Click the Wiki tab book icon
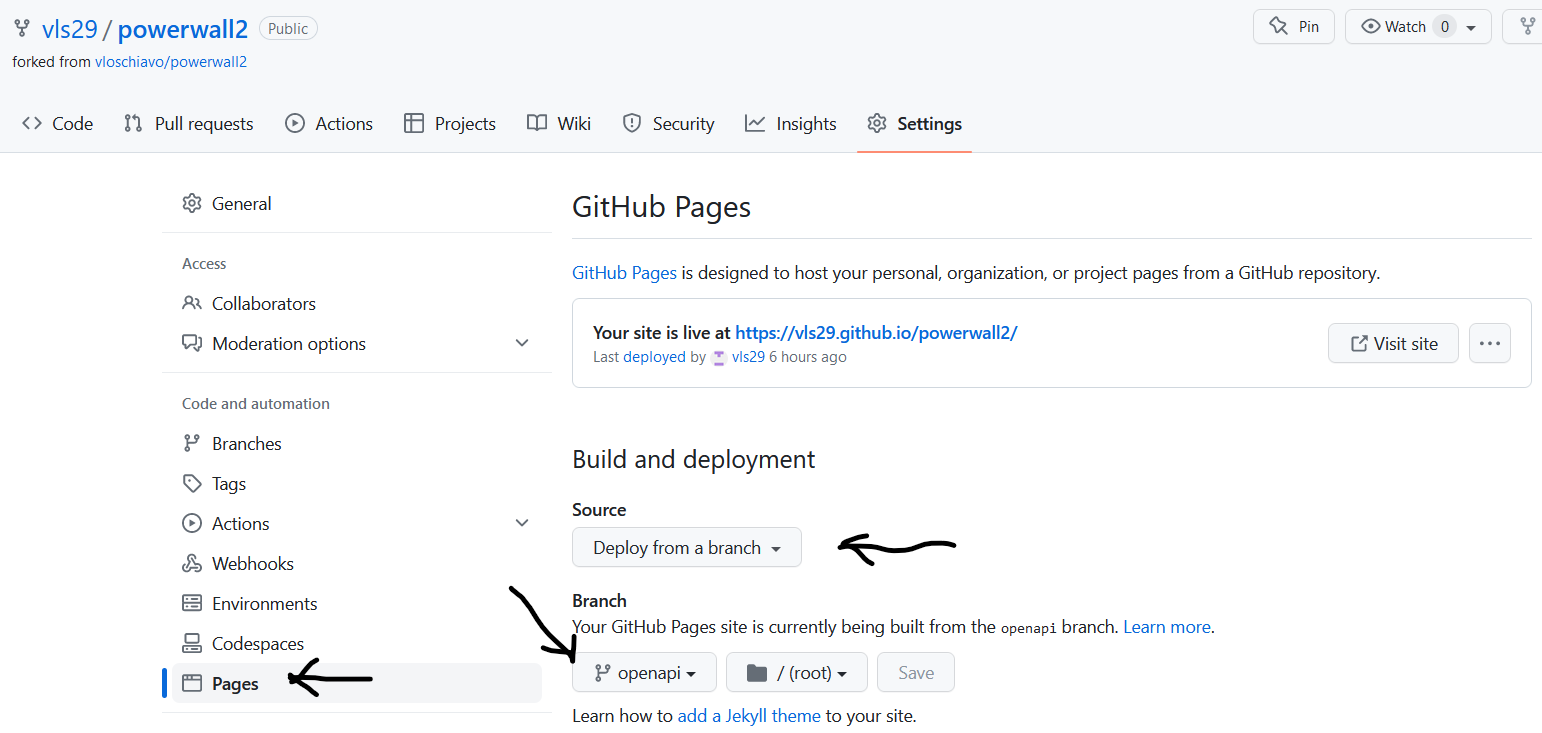The image size is (1542, 733). [x=537, y=123]
